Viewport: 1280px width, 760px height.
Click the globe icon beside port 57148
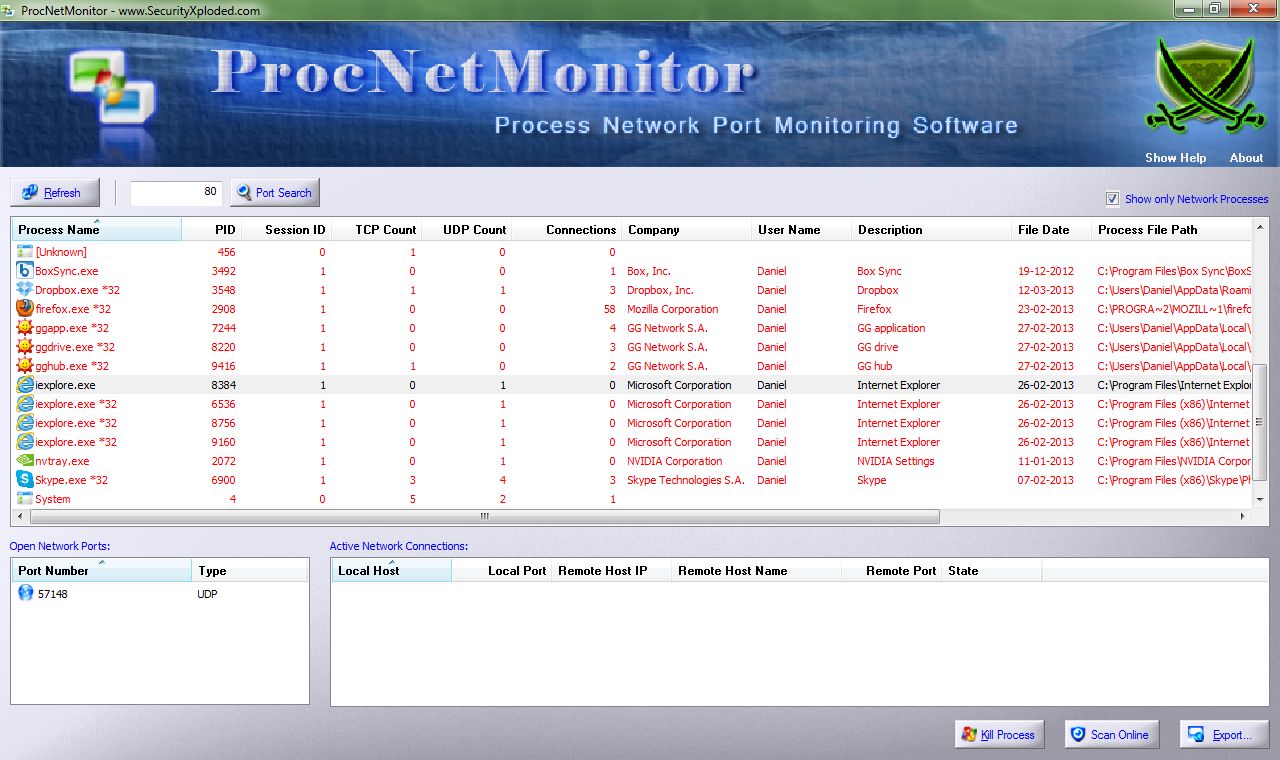25,593
